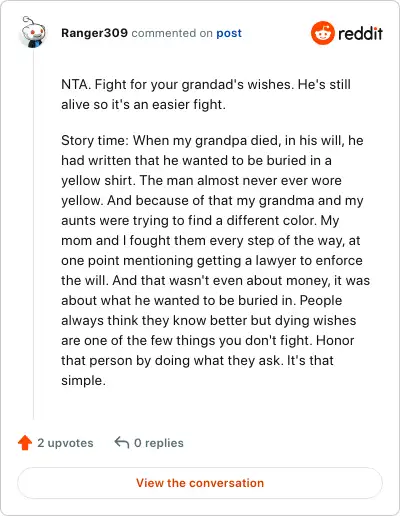Click the "Story time" paragraph opening

[212, 141]
